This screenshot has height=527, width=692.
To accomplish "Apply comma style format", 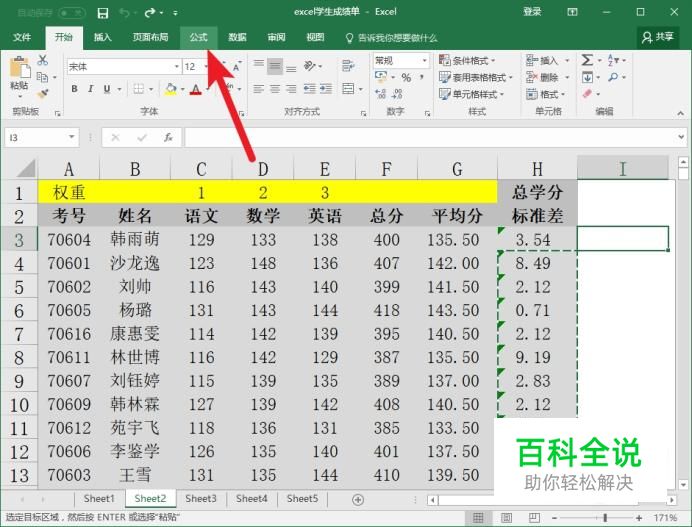I will point(422,77).
